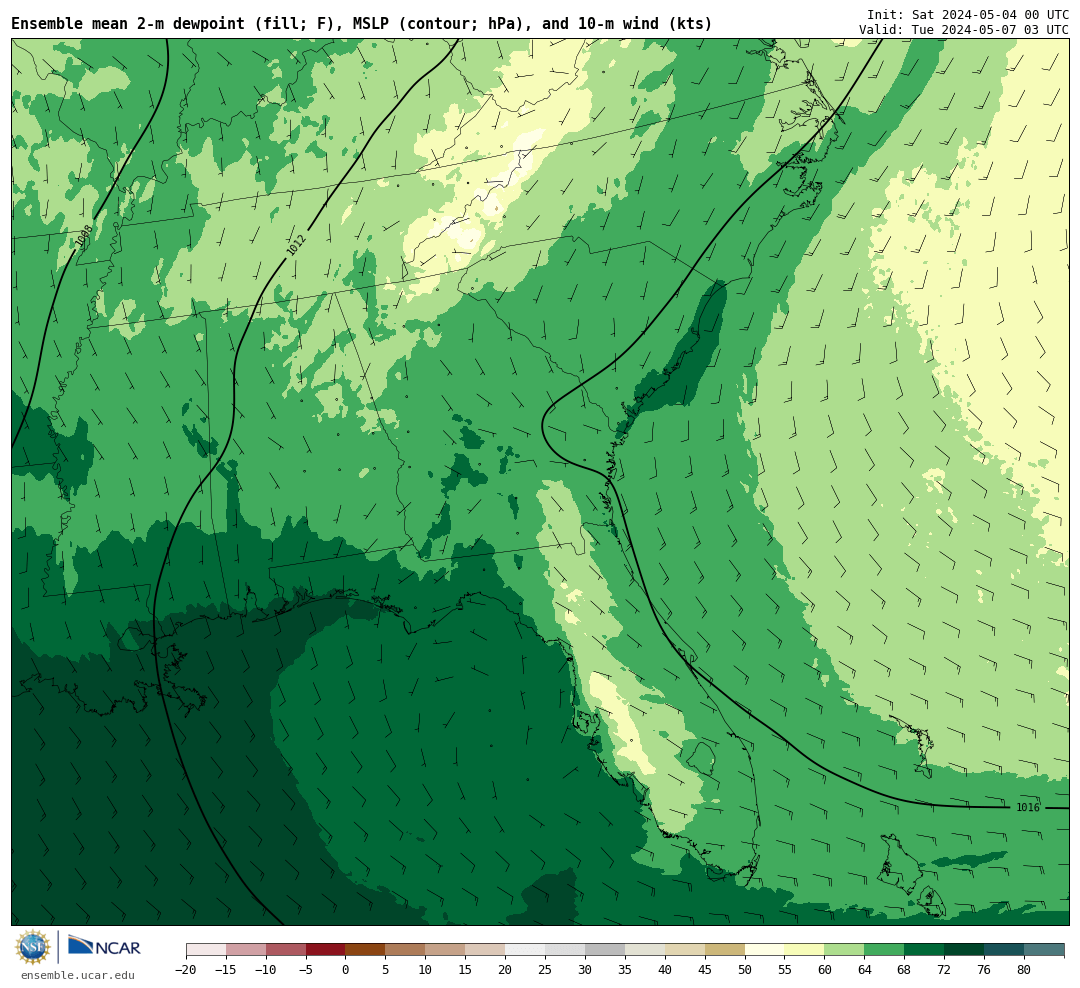Open the ensemble.ucar.edu link text

tap(78, 975)
